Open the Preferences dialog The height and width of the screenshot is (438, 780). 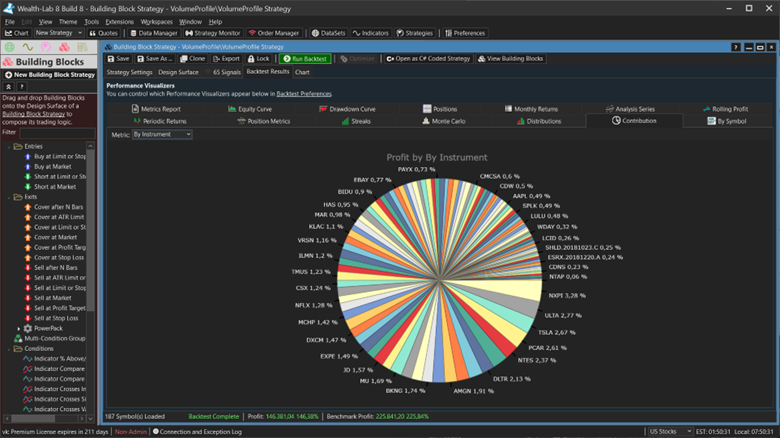(x=464, y=33)
